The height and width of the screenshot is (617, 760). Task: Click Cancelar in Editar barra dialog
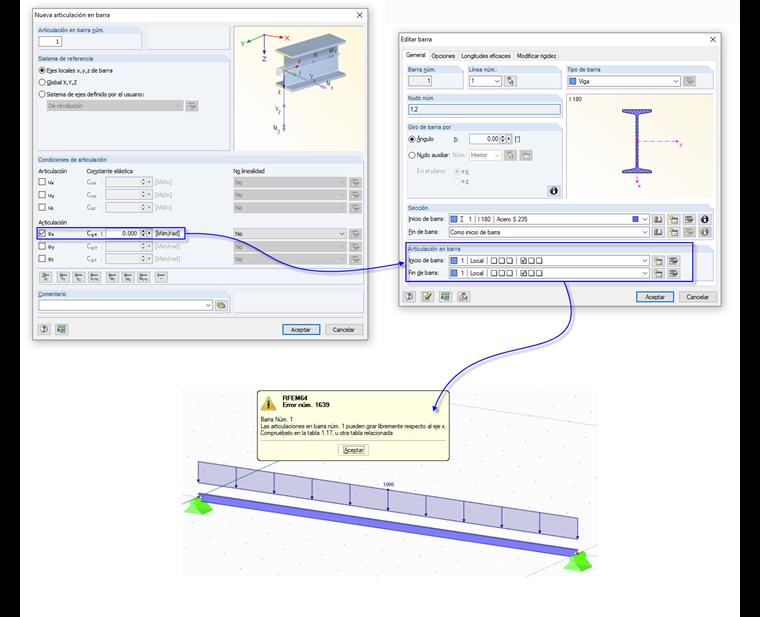(x=697, y=297)
